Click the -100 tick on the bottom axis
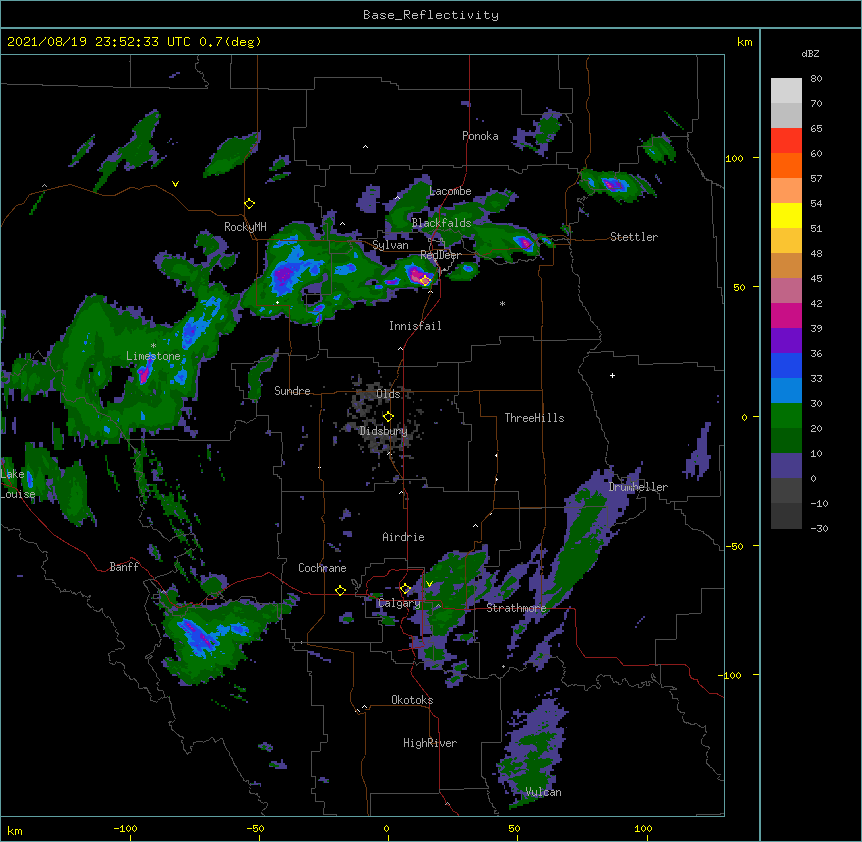 [126, 828]
